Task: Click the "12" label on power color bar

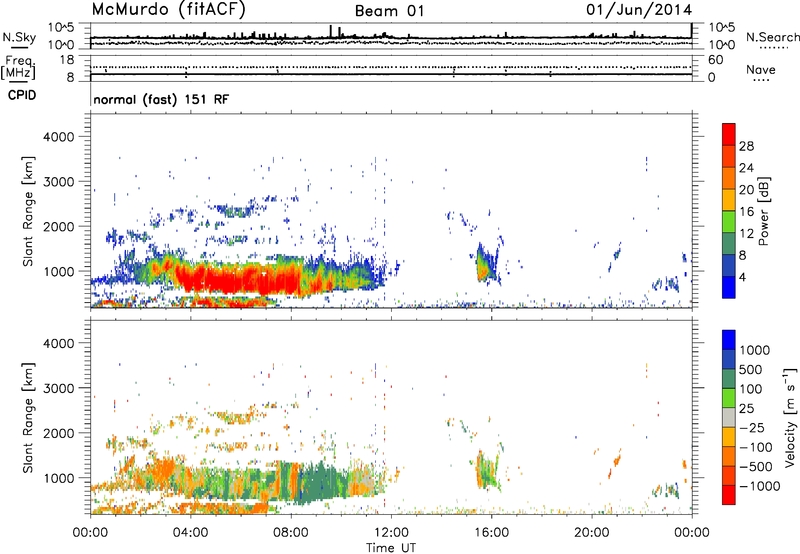Action: coord(746,234)
